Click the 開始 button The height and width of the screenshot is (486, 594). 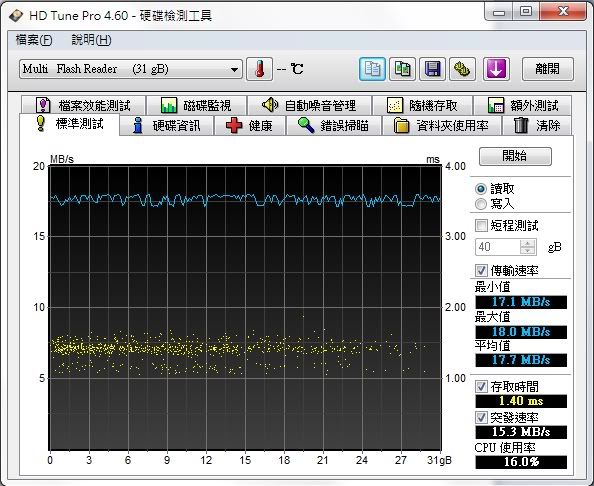515,156
